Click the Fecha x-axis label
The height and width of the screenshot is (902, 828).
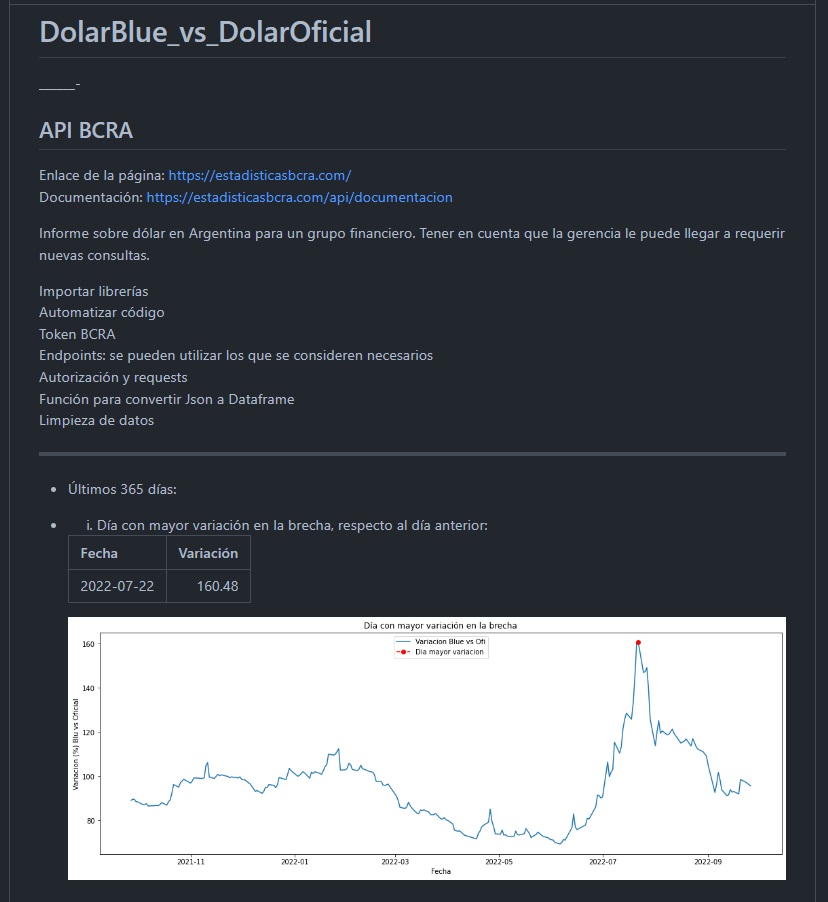[x=441, y=872]
